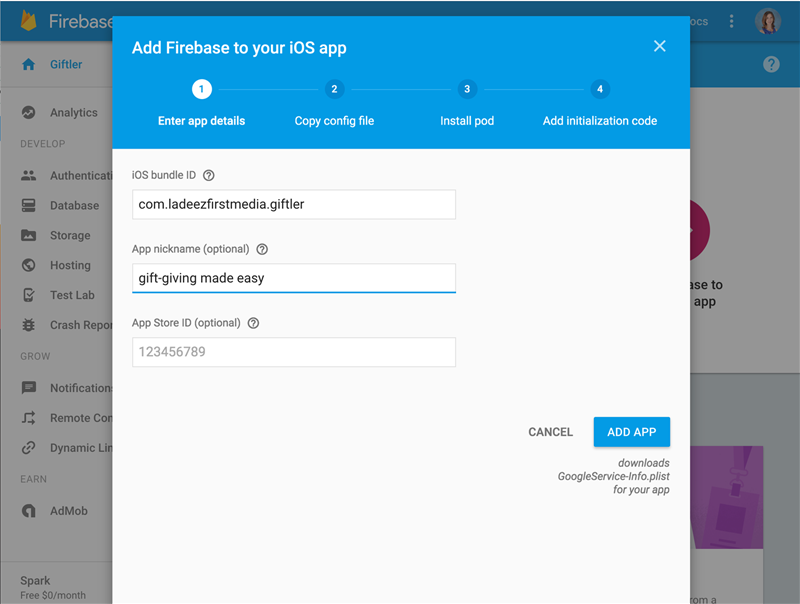Go to step 2 Copy config file
This screenshot has height=604, width=800.
coord(334,89)
